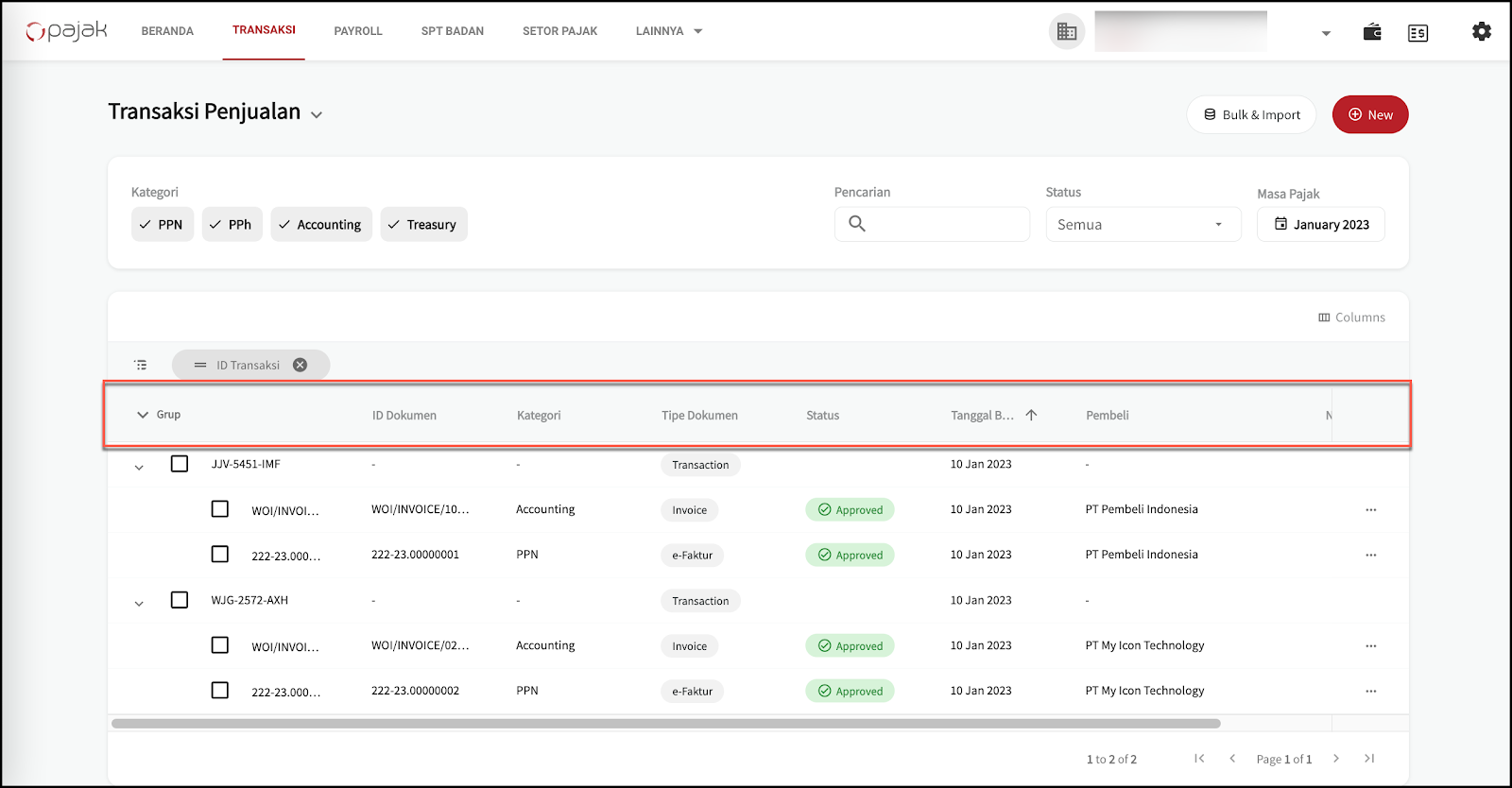The width and height of the screenshot is (1512, 788).
Task: Click the OnlinePajak logo
Action: tap(66, 31)
